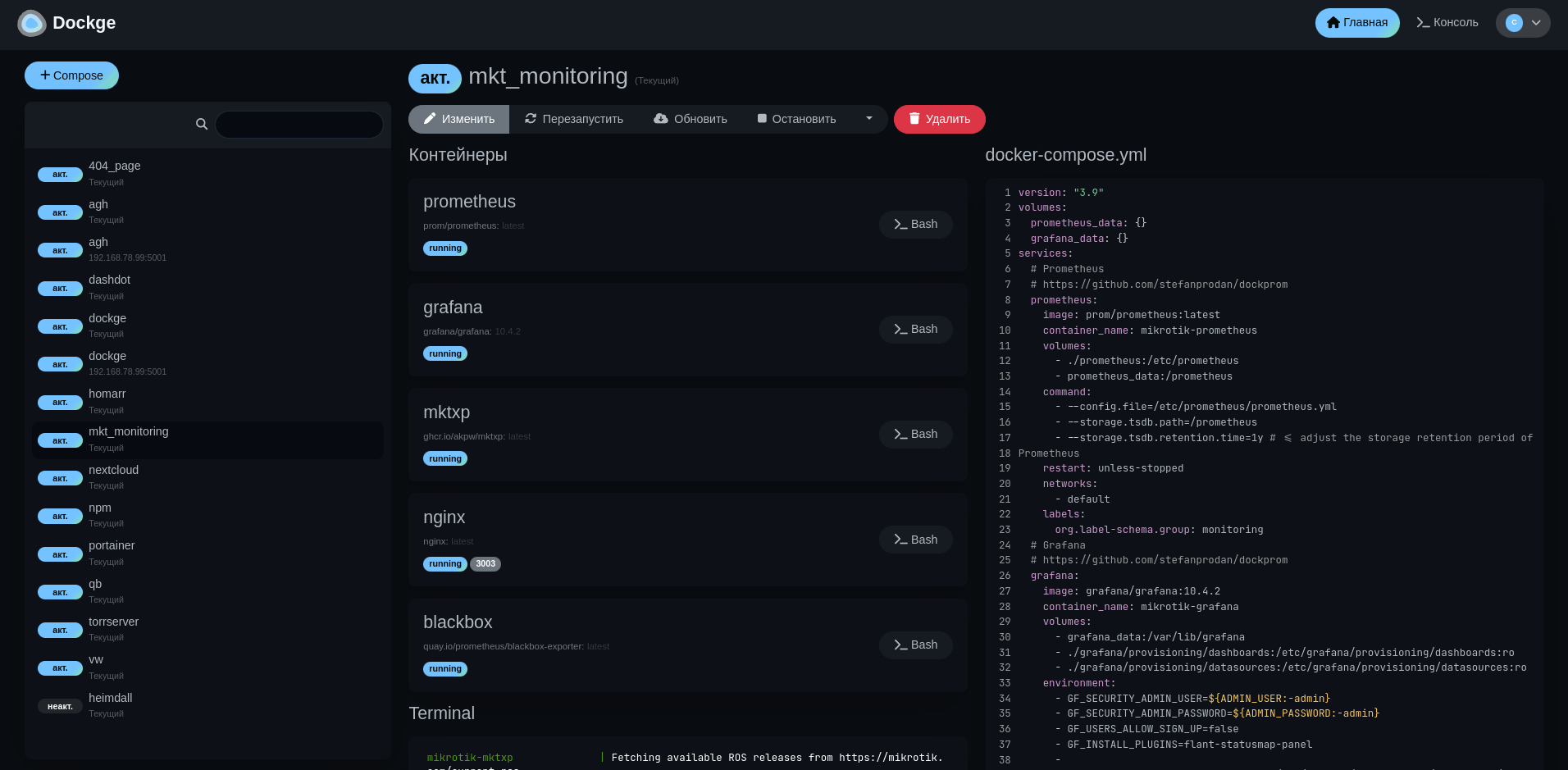Image resolution: width=1568 pixels, height=770 pixels.
Task: Select the inactive heimdall stack
Action: click(x=207, y=705)
